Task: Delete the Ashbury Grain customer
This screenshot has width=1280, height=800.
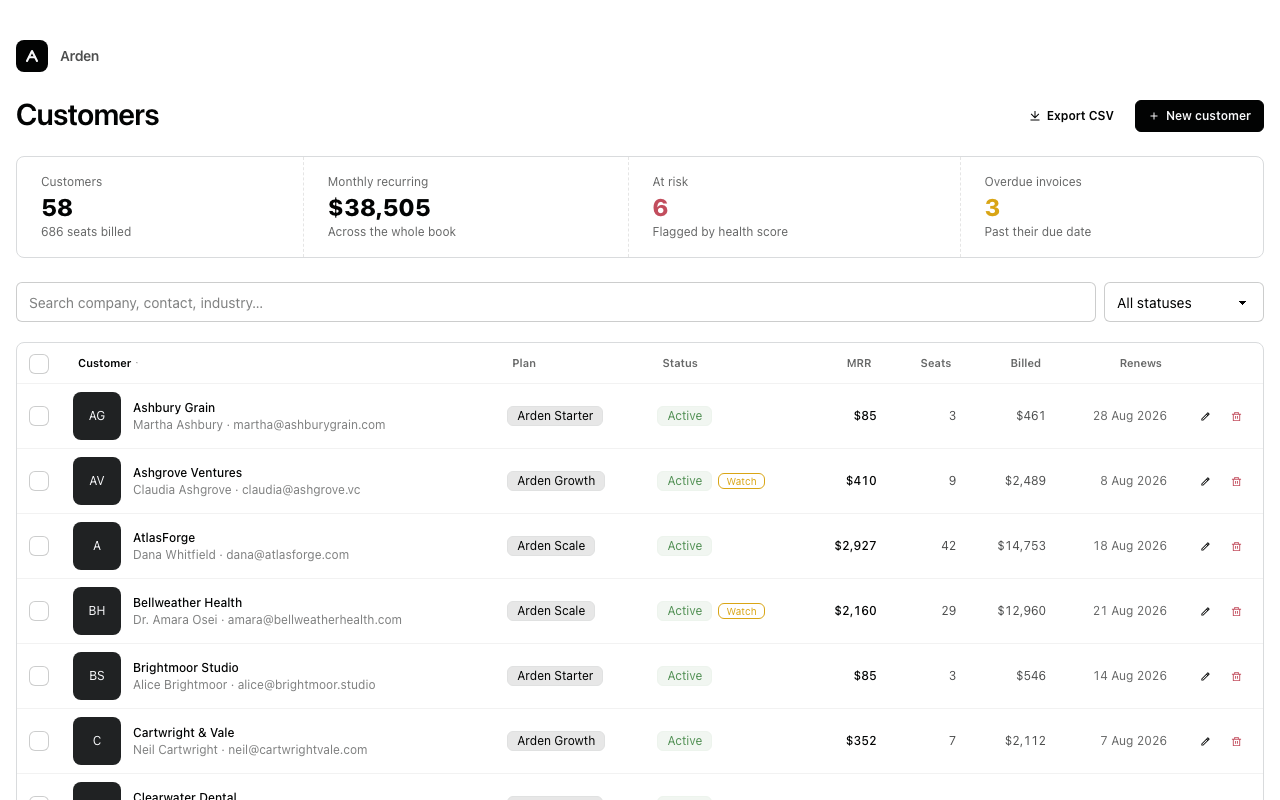Action: tap(1236, 416)
